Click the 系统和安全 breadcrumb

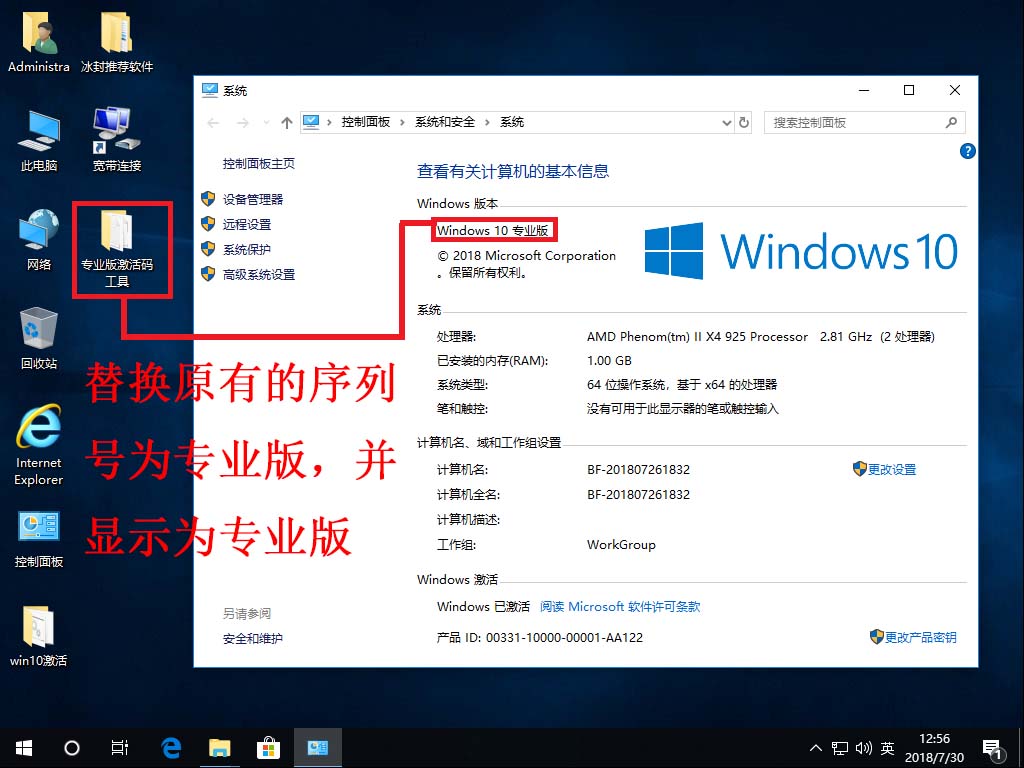click(445, 122)
